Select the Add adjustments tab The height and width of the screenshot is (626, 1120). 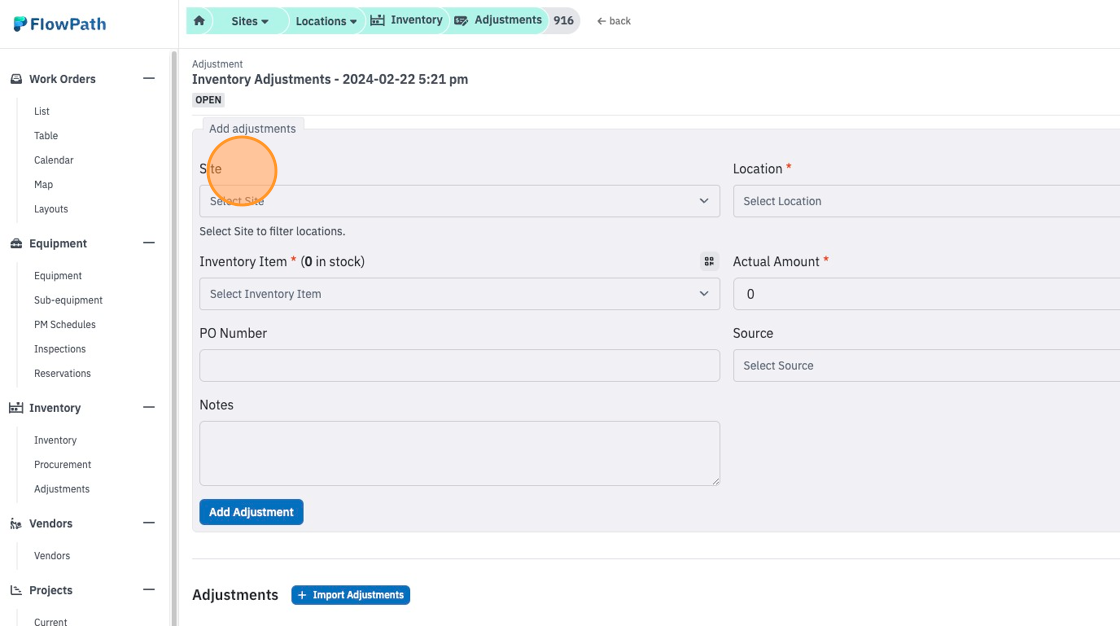252,129
